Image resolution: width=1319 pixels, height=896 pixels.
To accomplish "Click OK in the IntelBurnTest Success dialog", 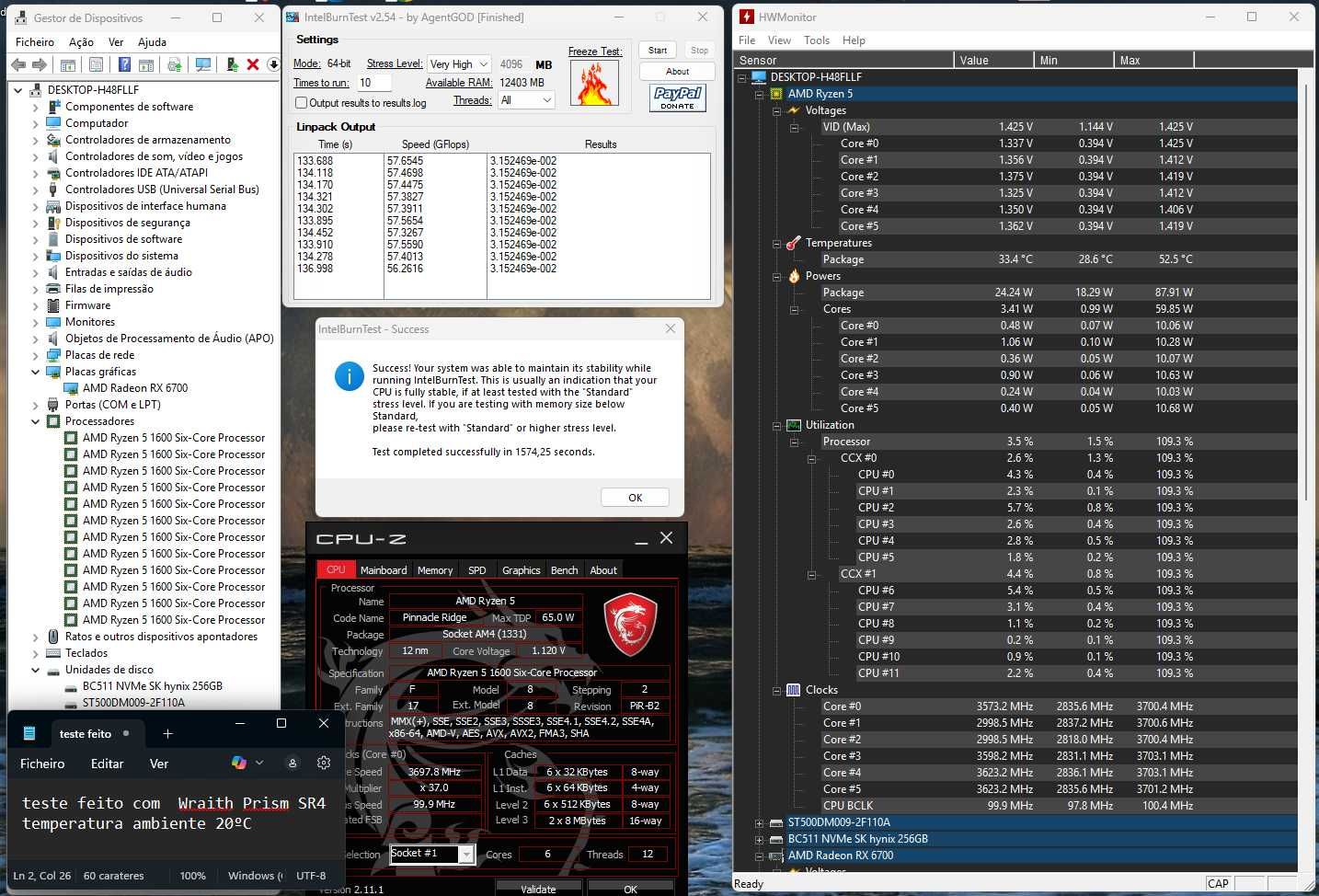I will 636,498.
